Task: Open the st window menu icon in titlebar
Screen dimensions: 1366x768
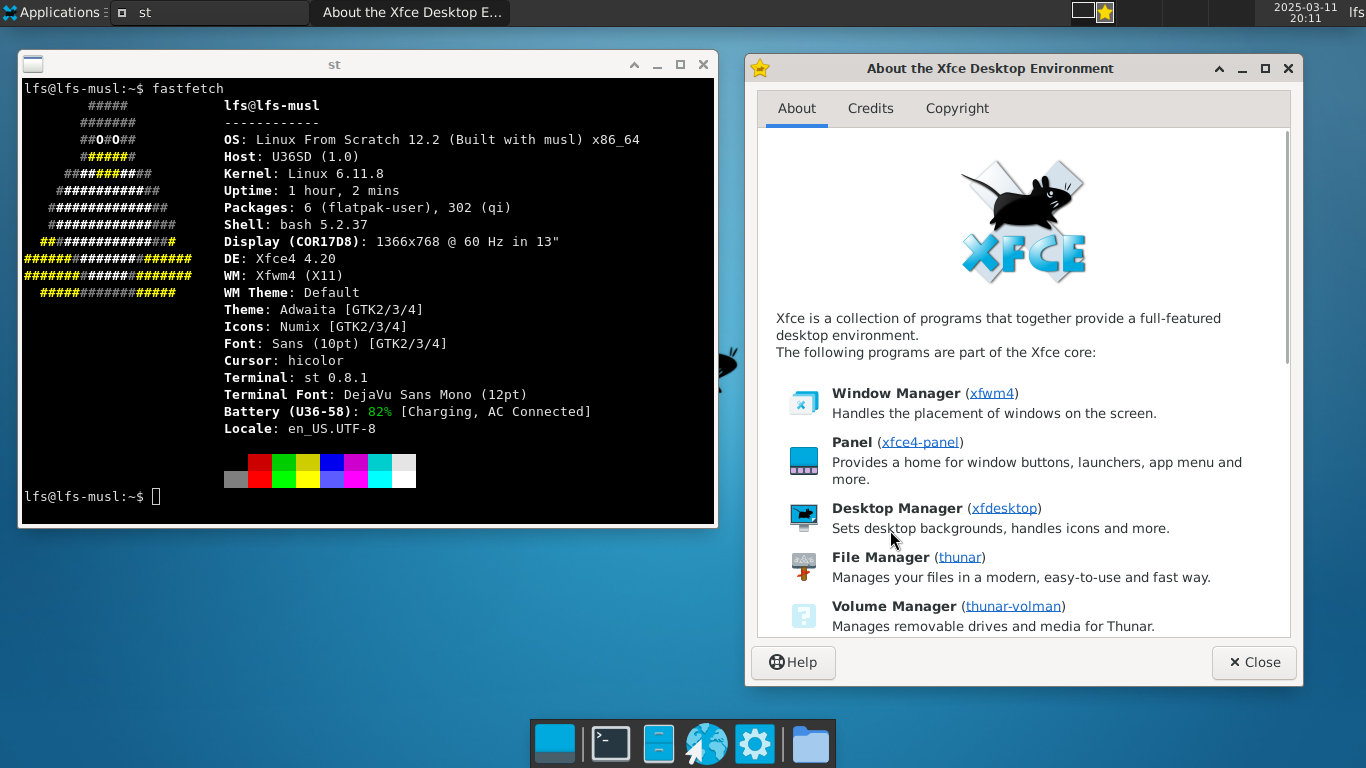Action: [x=33, y=64]
